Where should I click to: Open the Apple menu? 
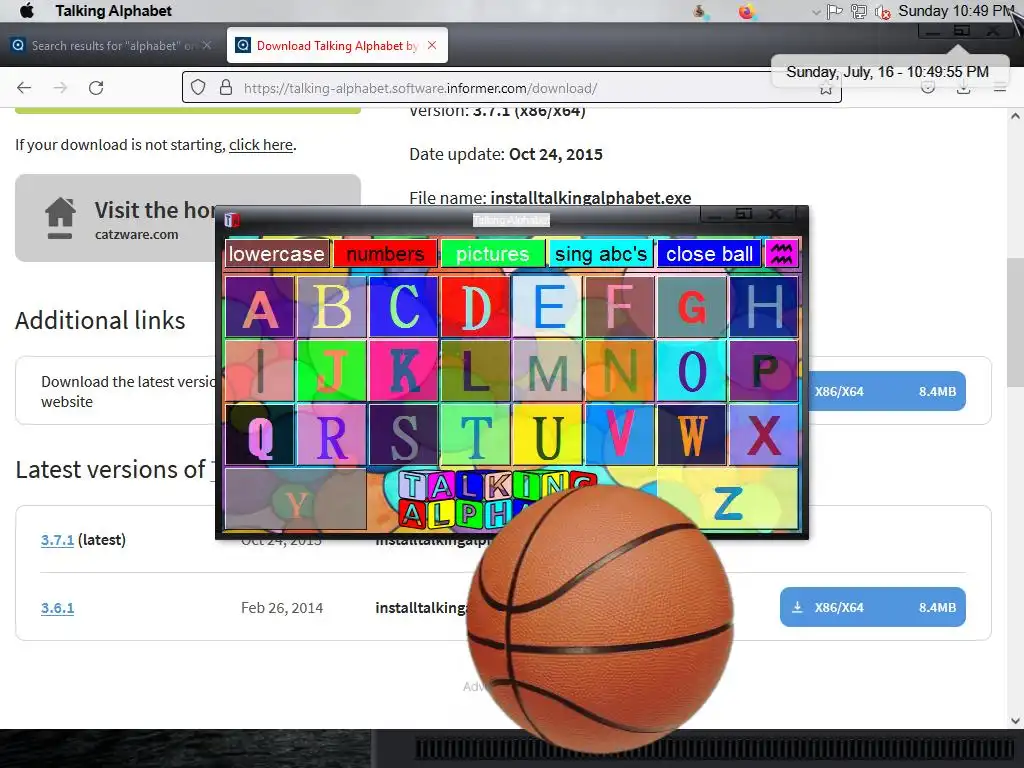[27, 11]
